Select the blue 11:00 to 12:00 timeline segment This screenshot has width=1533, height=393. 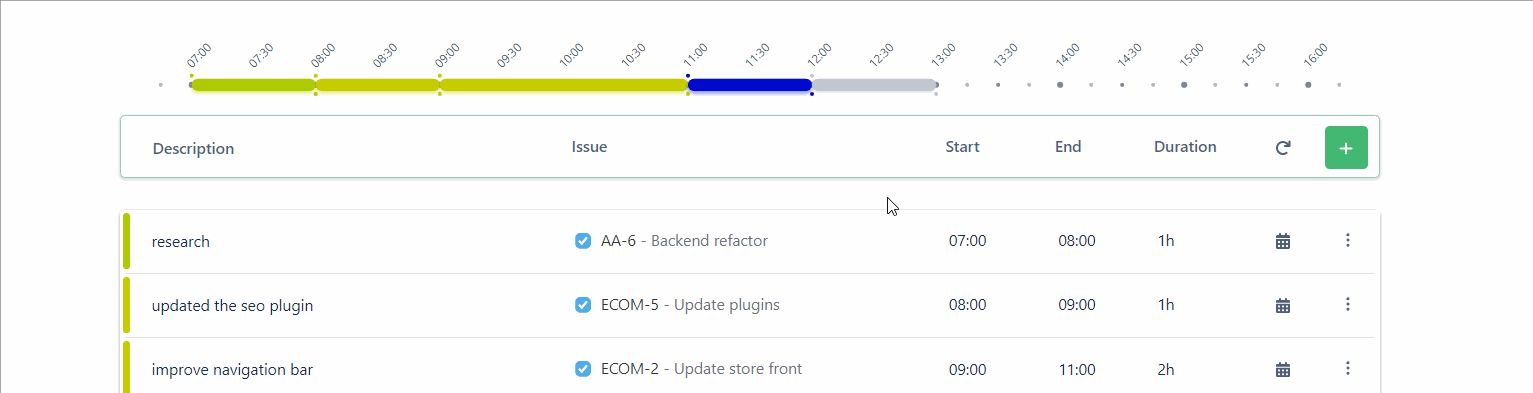(750, 85)
